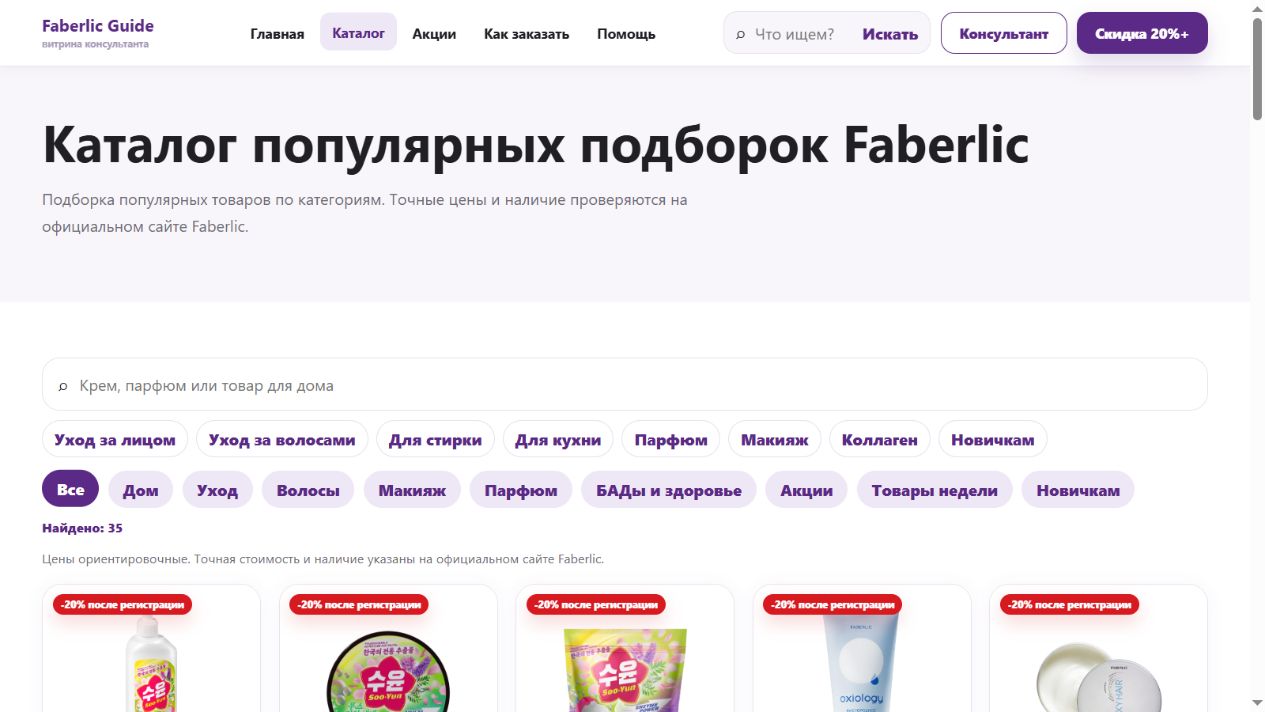This screenshot has width=1265, height=712.
Task: Choose the Для стирки quick tag
Action: pos(435,439)
